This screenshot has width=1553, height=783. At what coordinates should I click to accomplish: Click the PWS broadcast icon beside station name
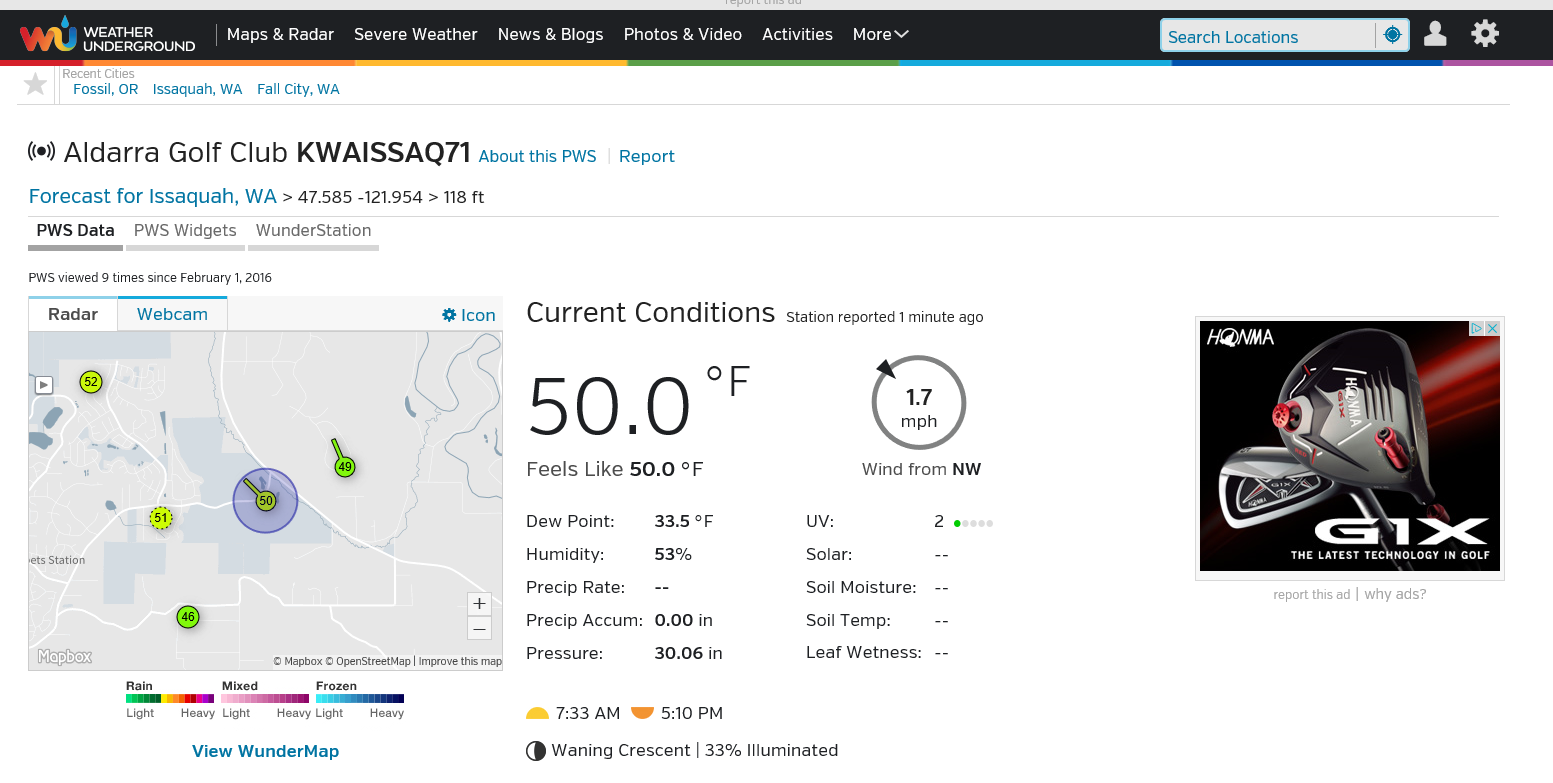click(x=40, y=151)
